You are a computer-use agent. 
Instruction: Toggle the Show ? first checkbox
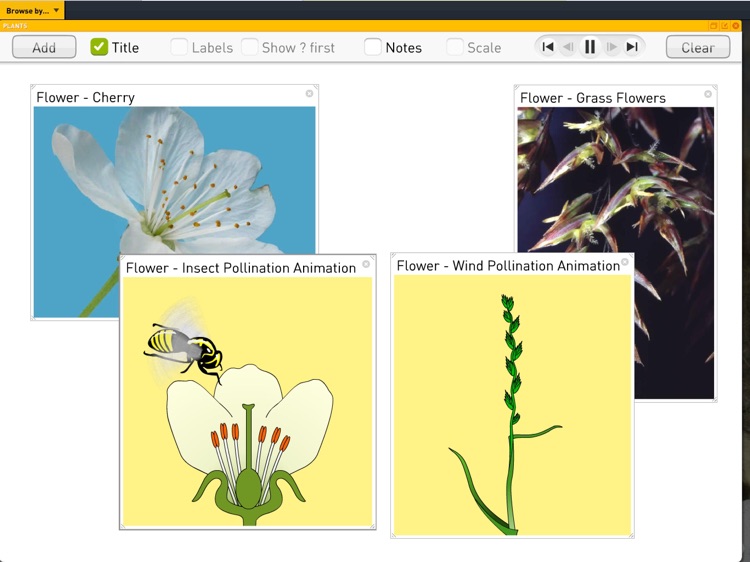point(250,47)
